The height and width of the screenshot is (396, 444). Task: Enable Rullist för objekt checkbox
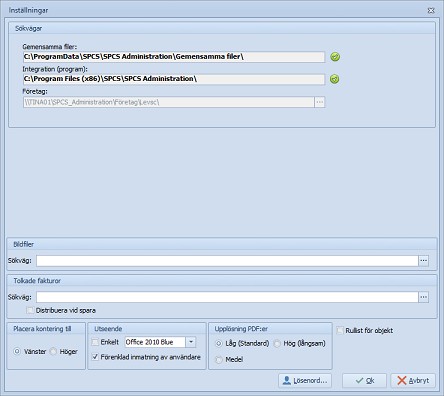click(x=340, y=330)
